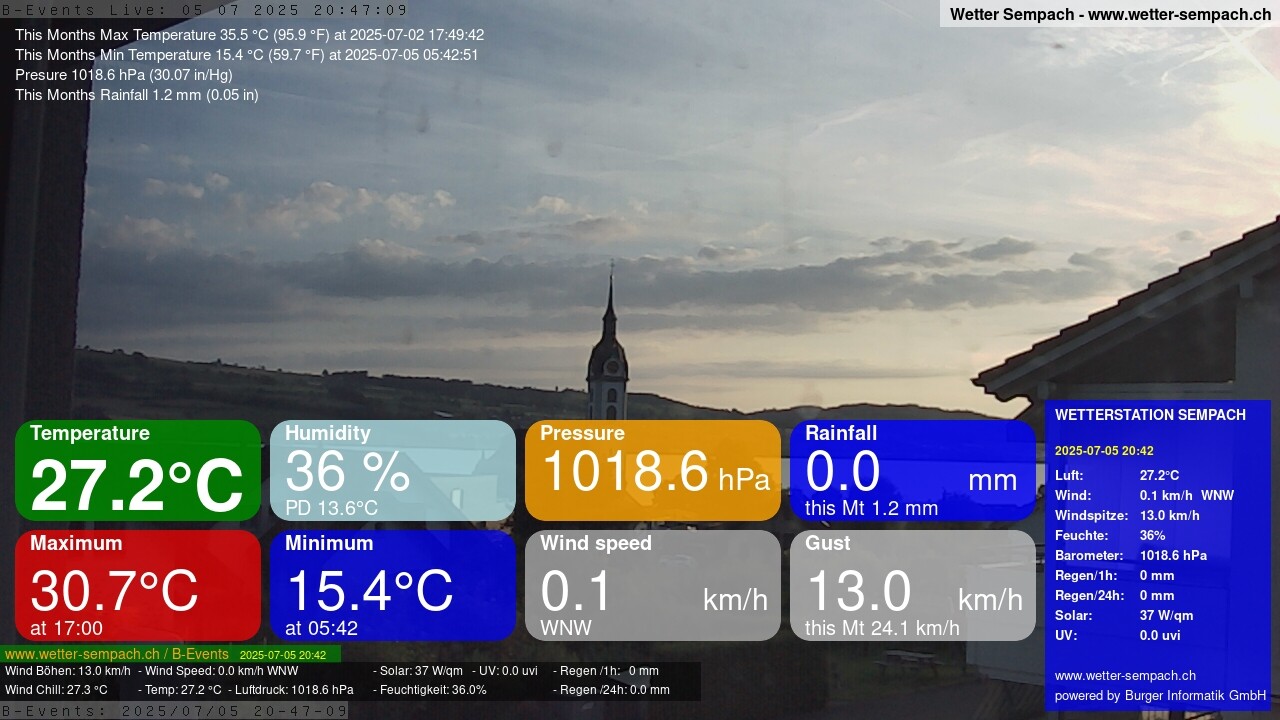This screenshot has height=720, width=1280.
Task: Click the This Months Max Temperature line
Action: (x=249, y=35)
